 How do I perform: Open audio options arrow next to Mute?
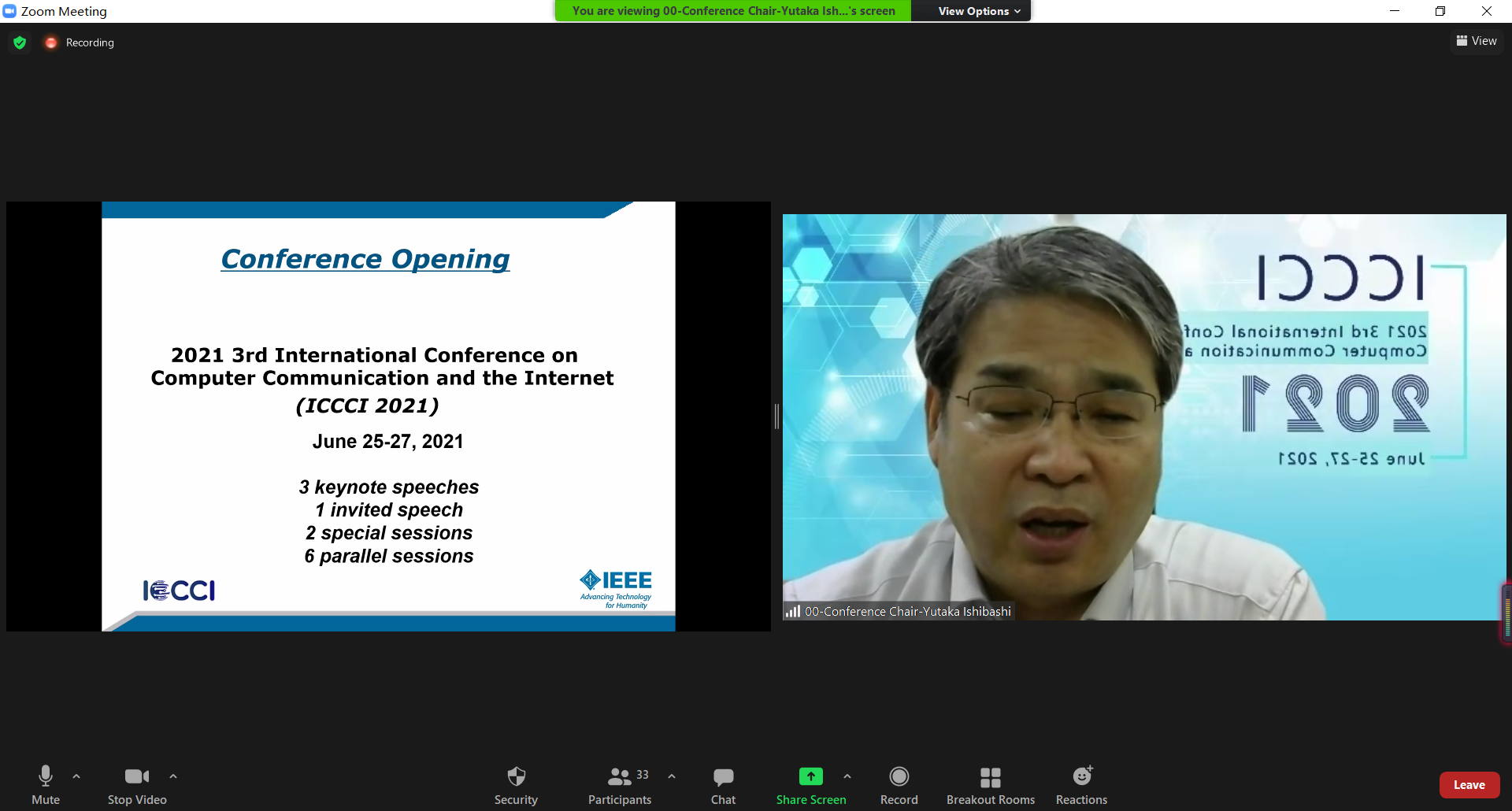(x=76, y=776)
